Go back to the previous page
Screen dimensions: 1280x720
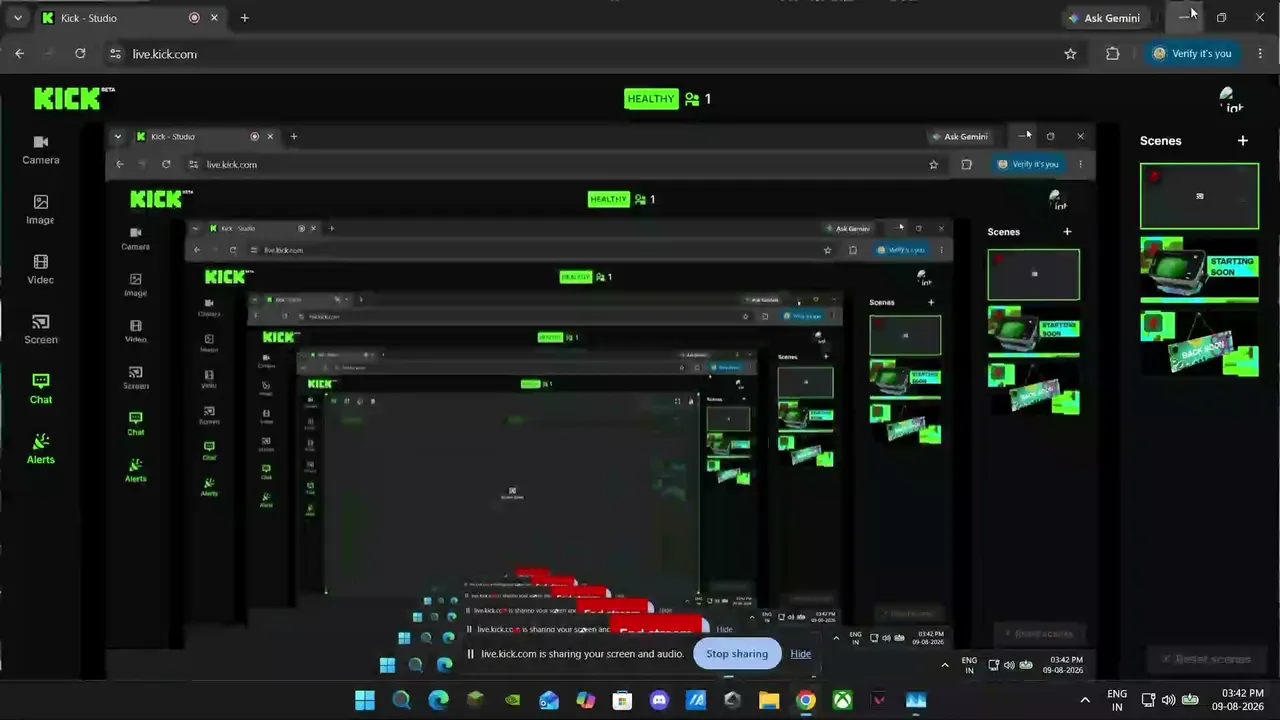pyautogui.click(x=20, y=54)
